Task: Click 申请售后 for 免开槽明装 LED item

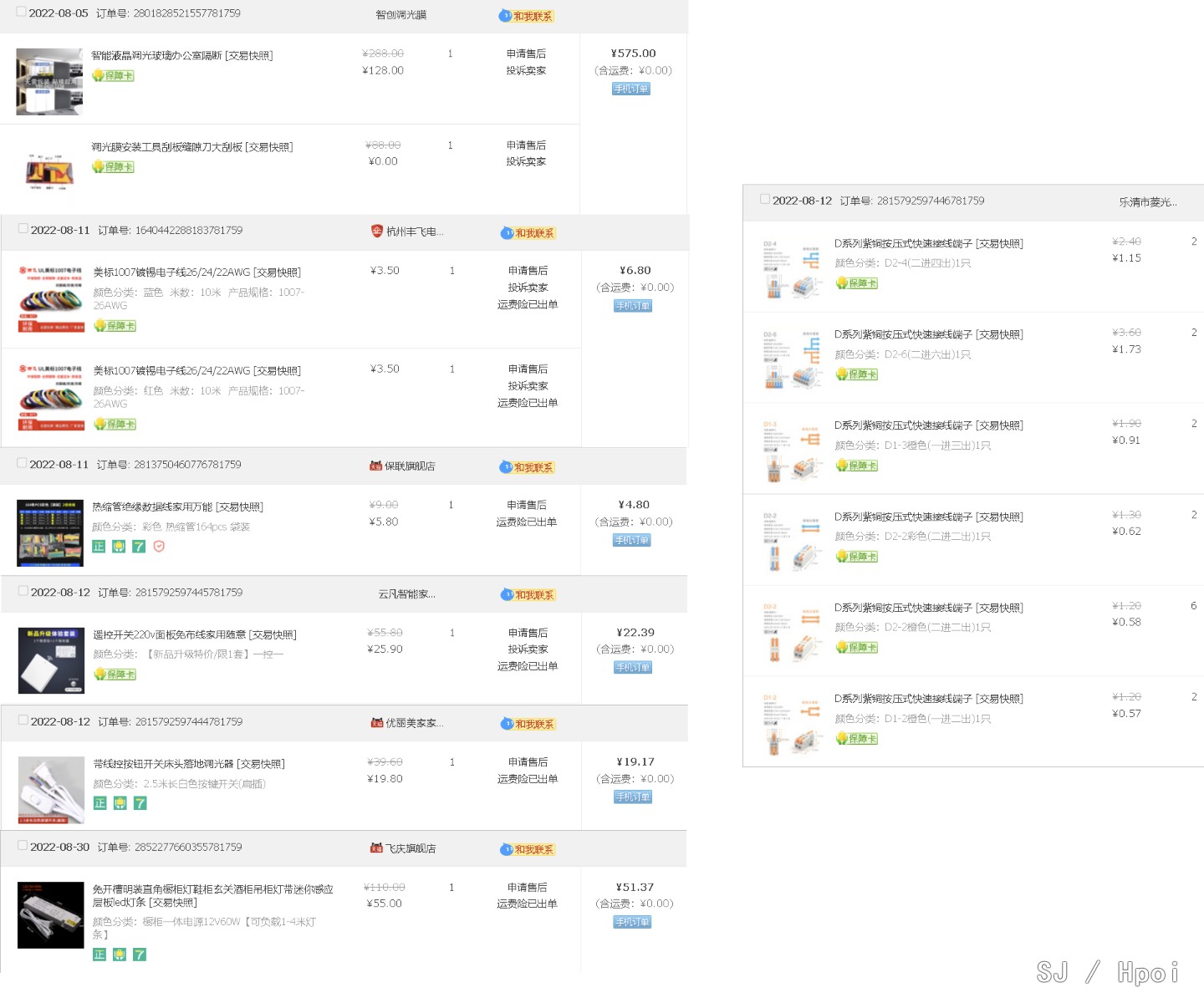Action: (x=527, y=887)
